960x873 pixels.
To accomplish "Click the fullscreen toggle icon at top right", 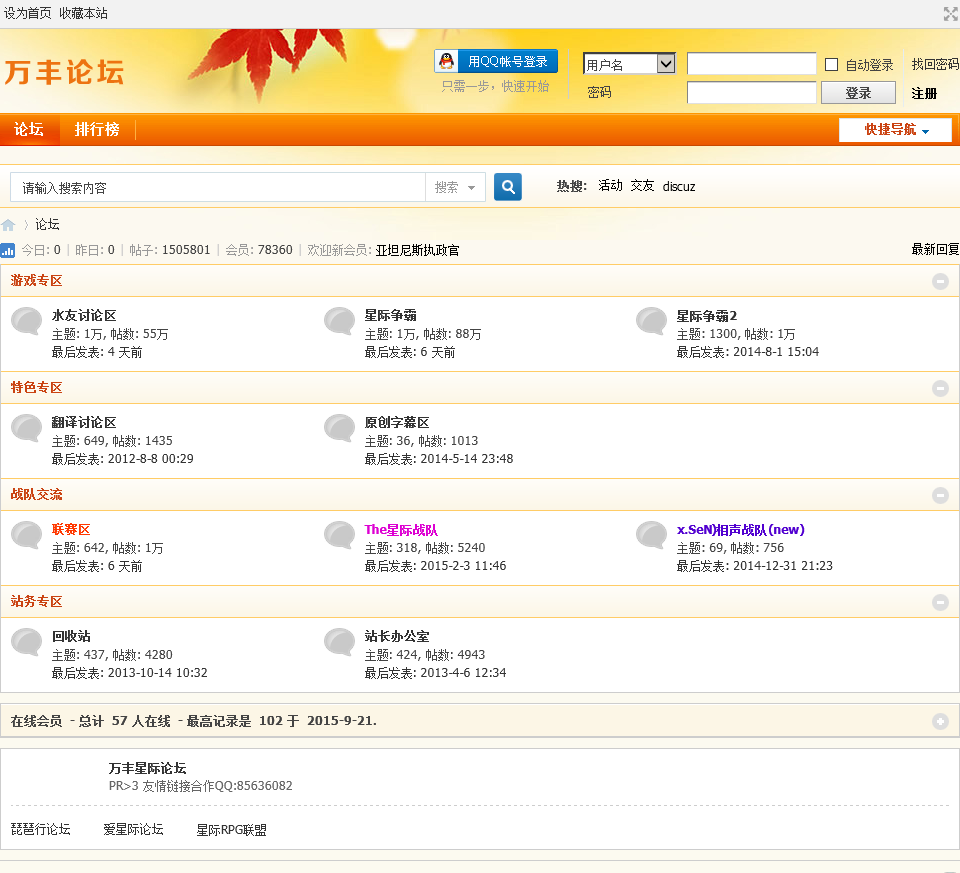I will coord(950,14).
